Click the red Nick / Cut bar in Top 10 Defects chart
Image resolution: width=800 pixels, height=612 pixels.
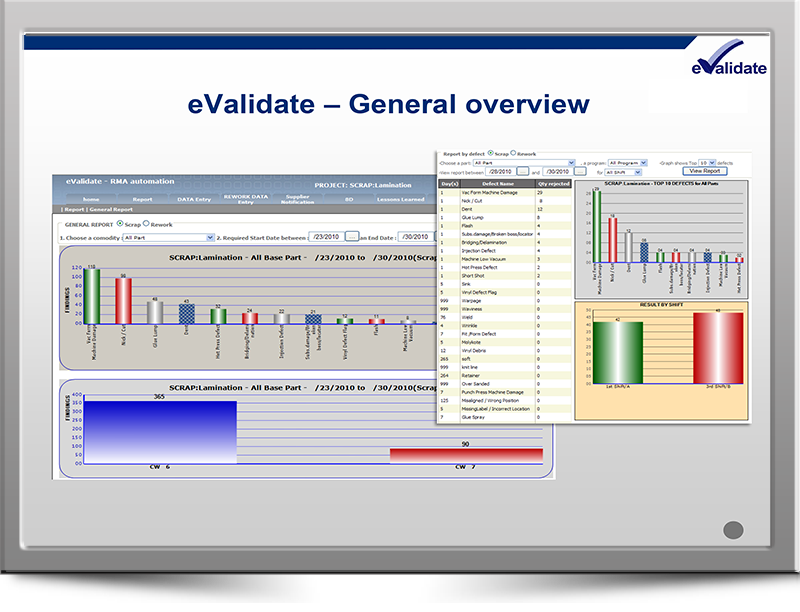point(613,240)
